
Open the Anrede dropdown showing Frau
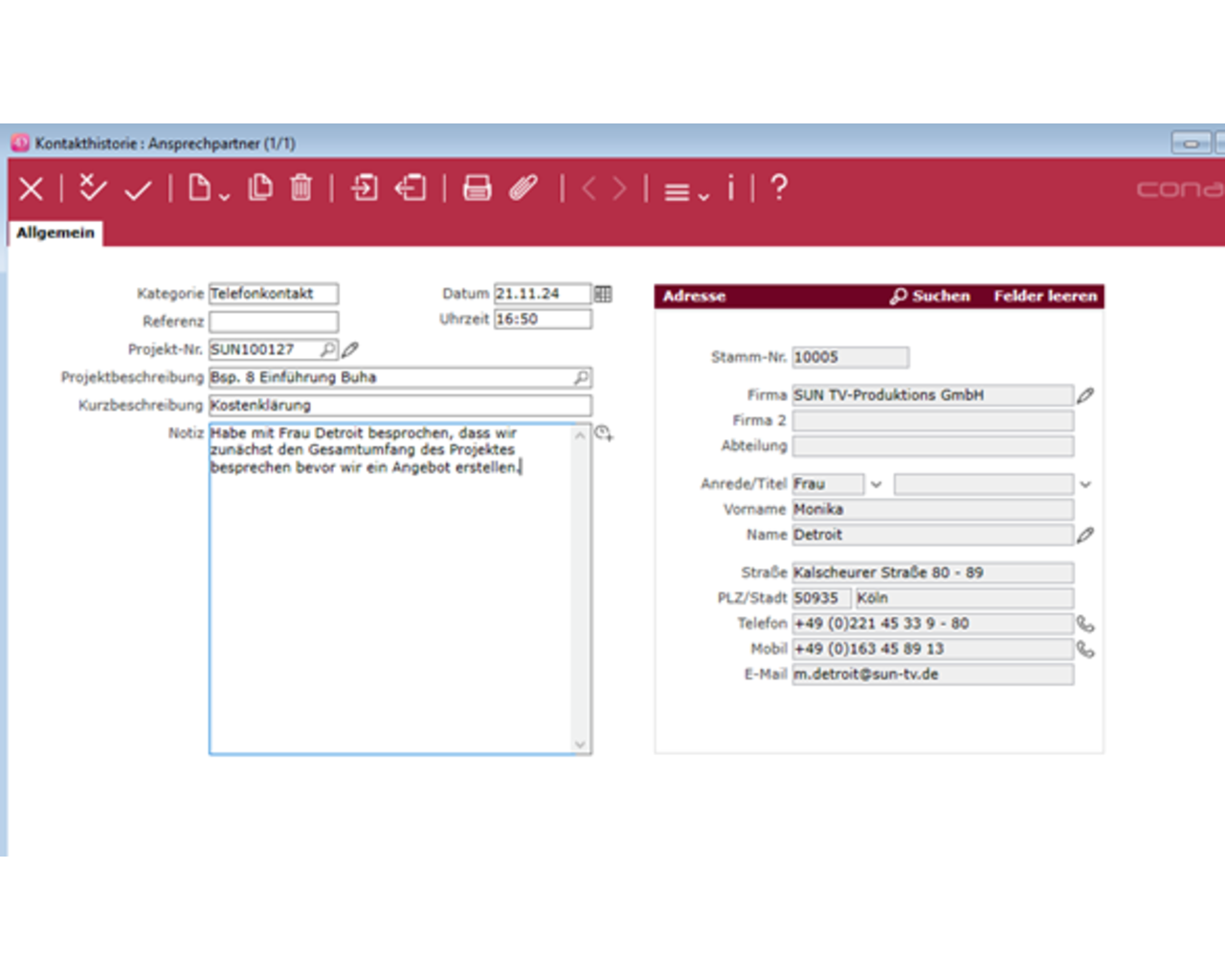(876, 484)
